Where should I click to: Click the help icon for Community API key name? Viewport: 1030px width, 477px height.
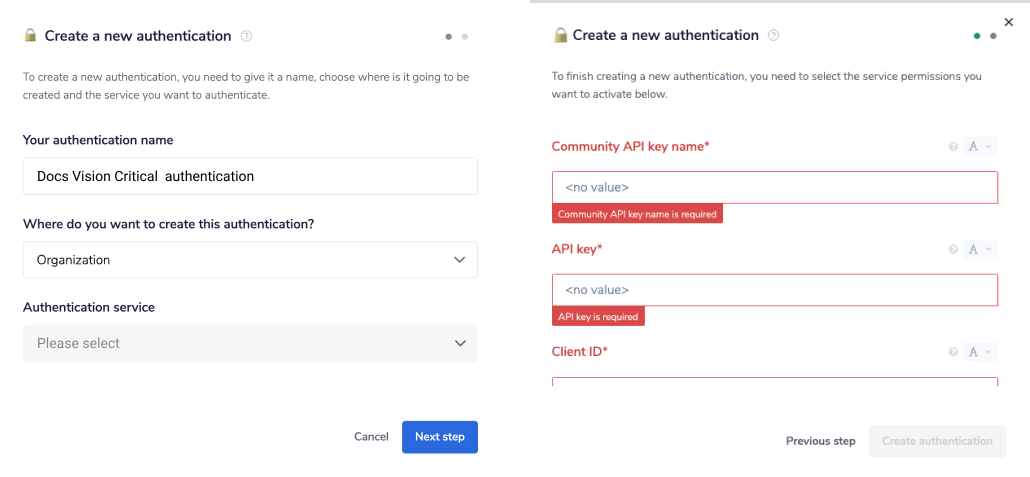(953, 147)
